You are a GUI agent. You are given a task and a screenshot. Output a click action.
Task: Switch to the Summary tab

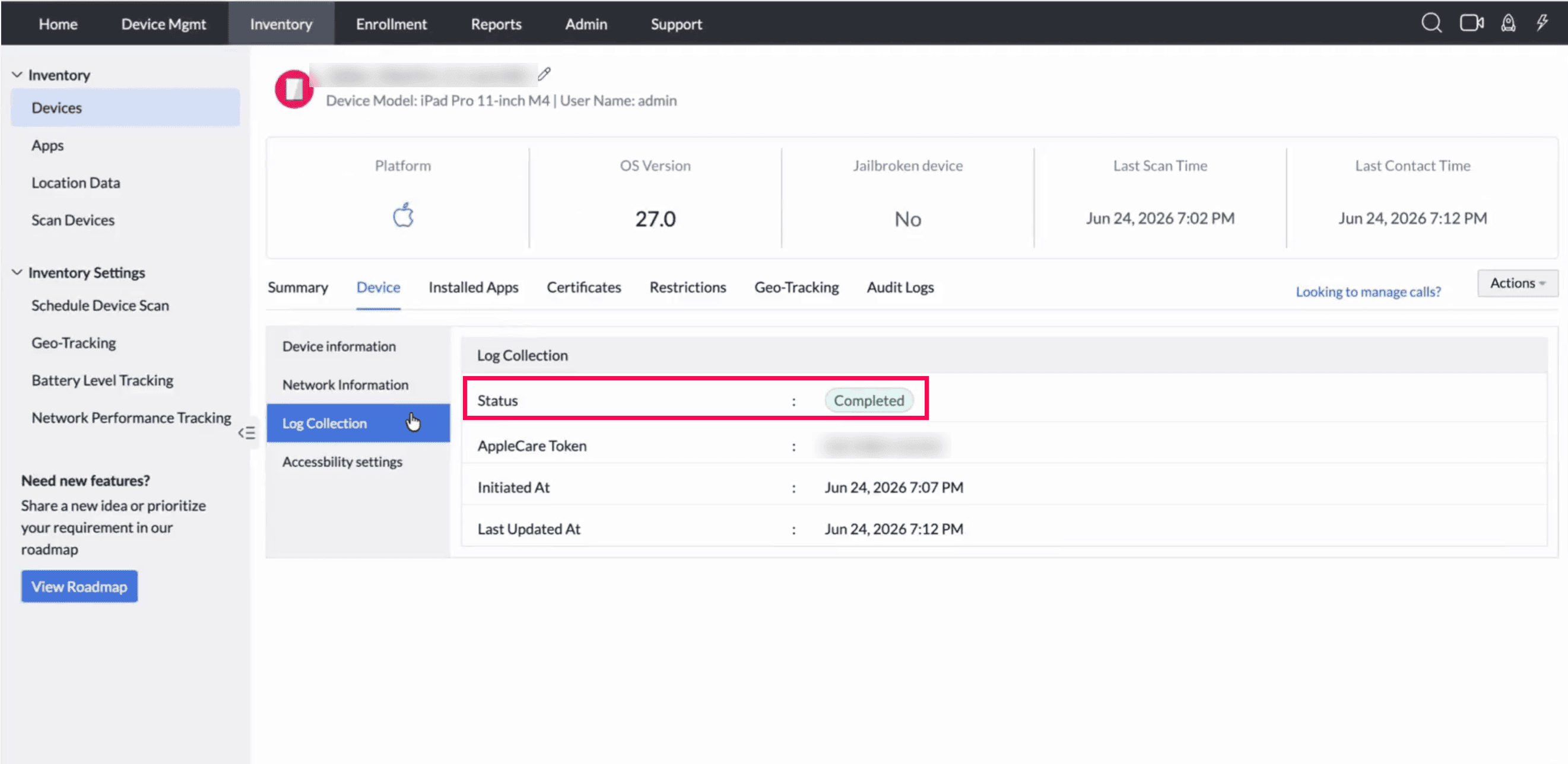pos(298,287)
